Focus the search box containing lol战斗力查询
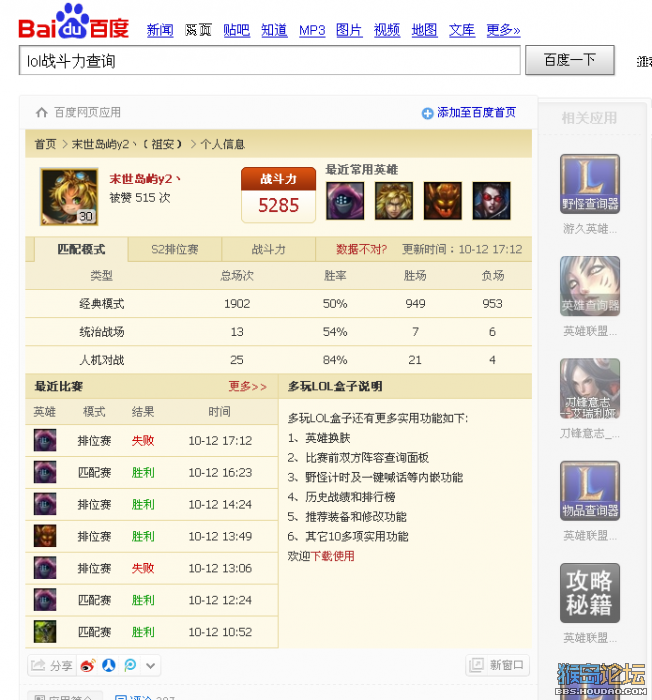Screen dimensions: 652x700 click(x=270, y=60)
